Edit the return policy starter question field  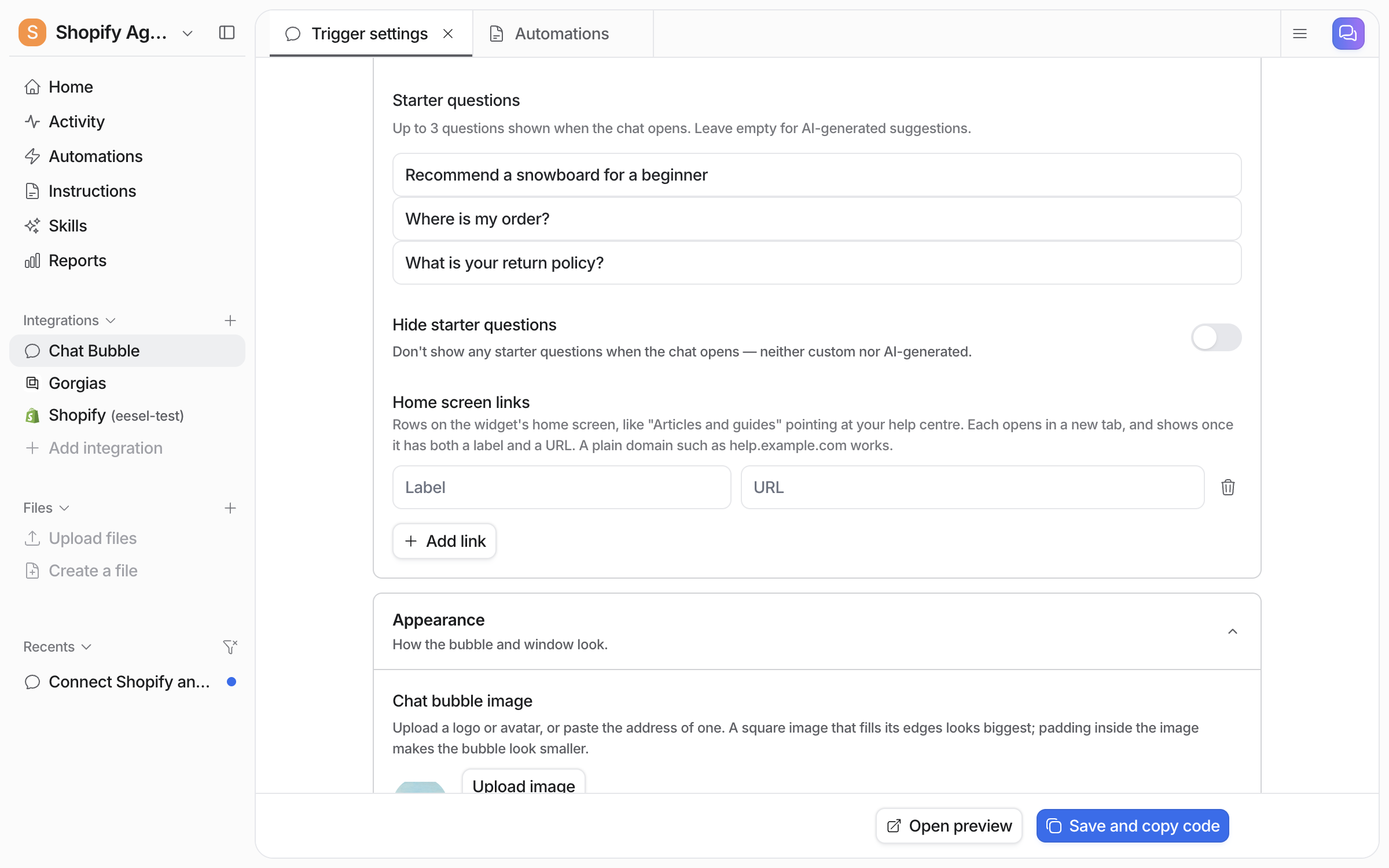817,263
